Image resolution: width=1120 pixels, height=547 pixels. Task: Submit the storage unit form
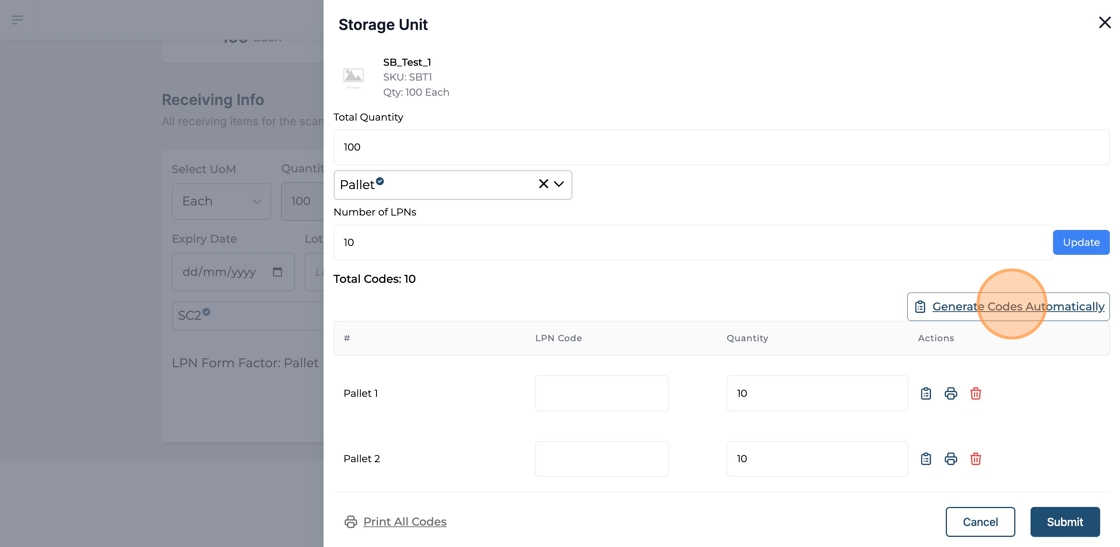point(1064,522)
